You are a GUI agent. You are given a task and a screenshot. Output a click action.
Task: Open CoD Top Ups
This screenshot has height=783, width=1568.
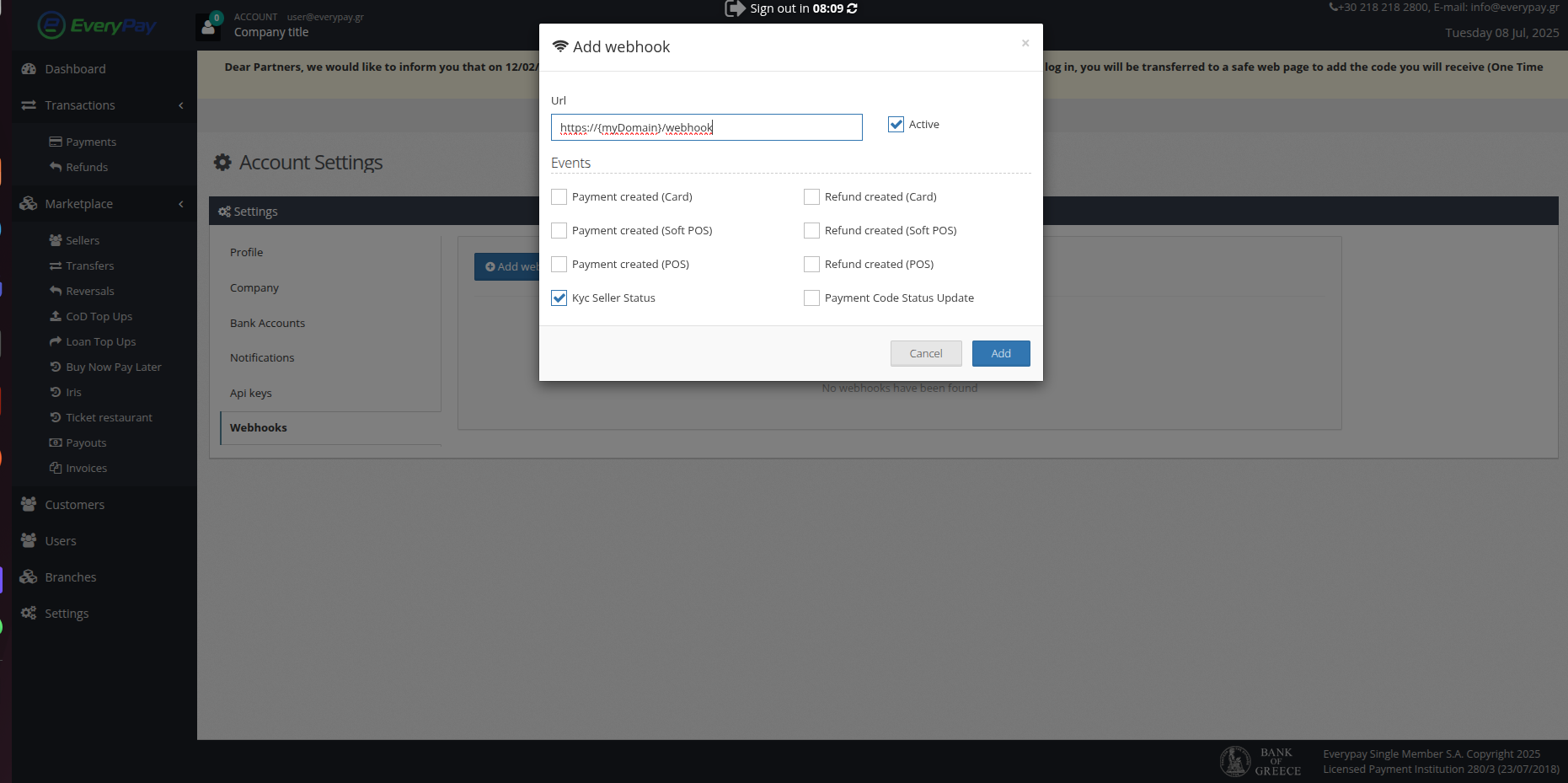99,316
